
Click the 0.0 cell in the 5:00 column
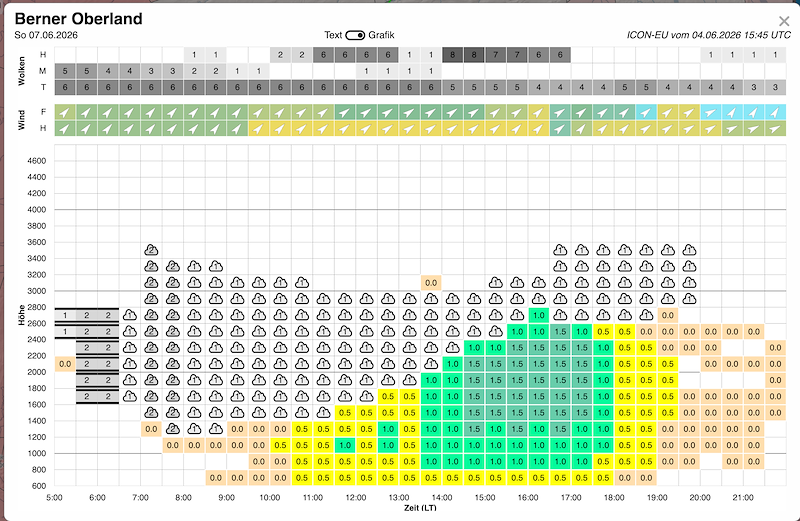tap(65, 364)
